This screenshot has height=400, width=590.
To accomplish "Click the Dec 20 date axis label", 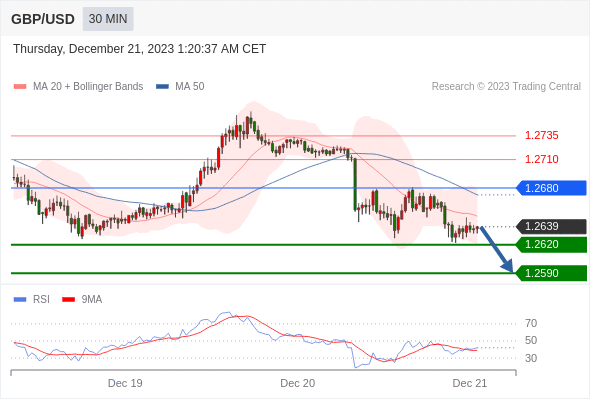I will [x=298, y=383].
